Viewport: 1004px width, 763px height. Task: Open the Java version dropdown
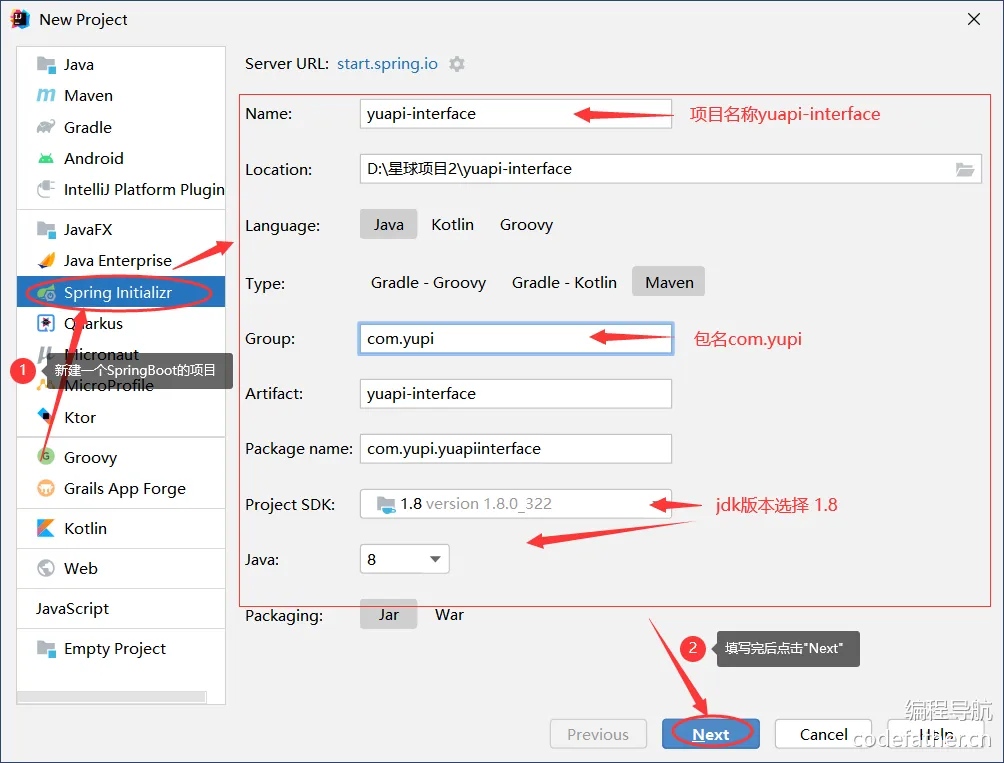(x=405, y=559)
